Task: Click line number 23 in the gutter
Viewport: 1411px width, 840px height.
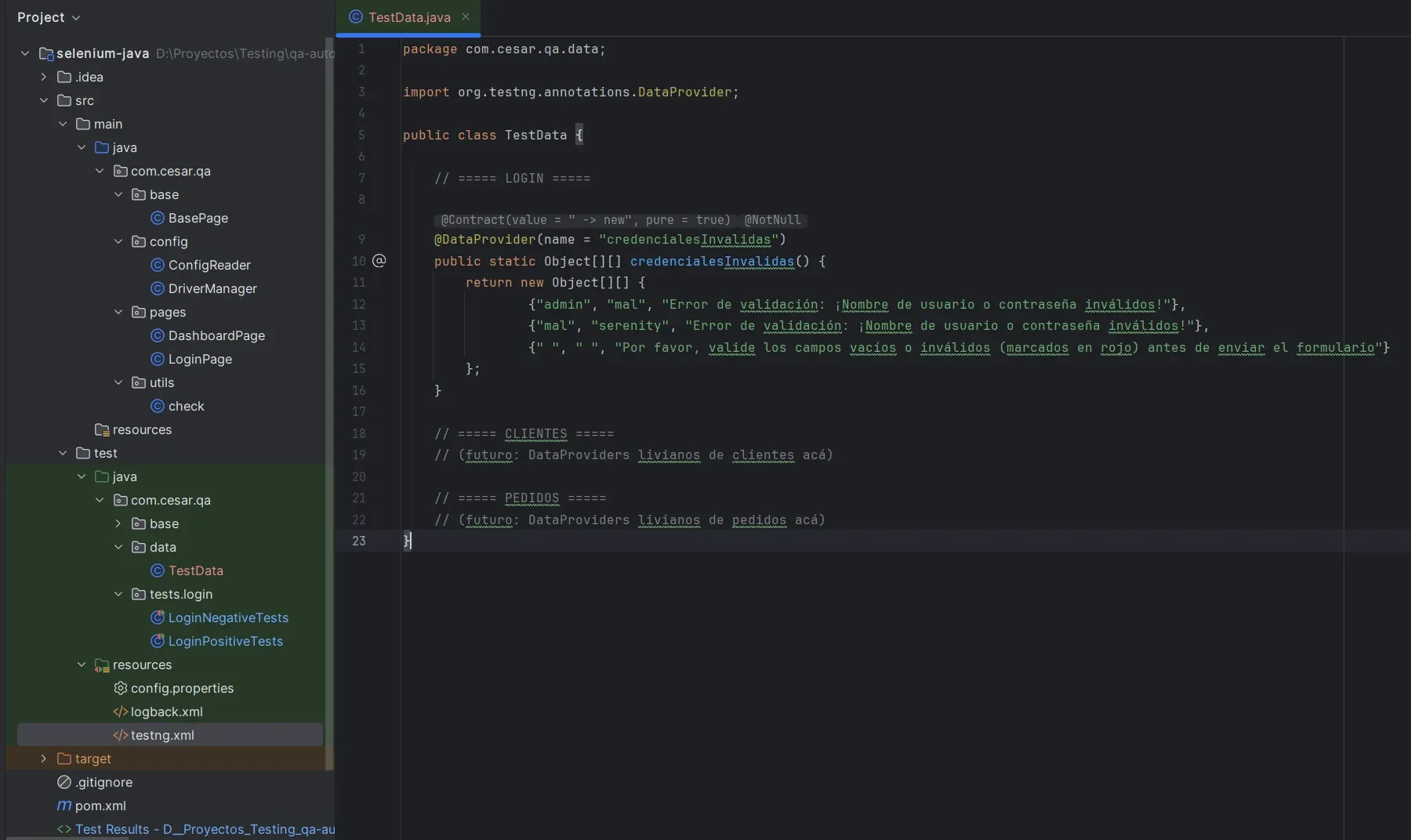Action: point(359,540)
